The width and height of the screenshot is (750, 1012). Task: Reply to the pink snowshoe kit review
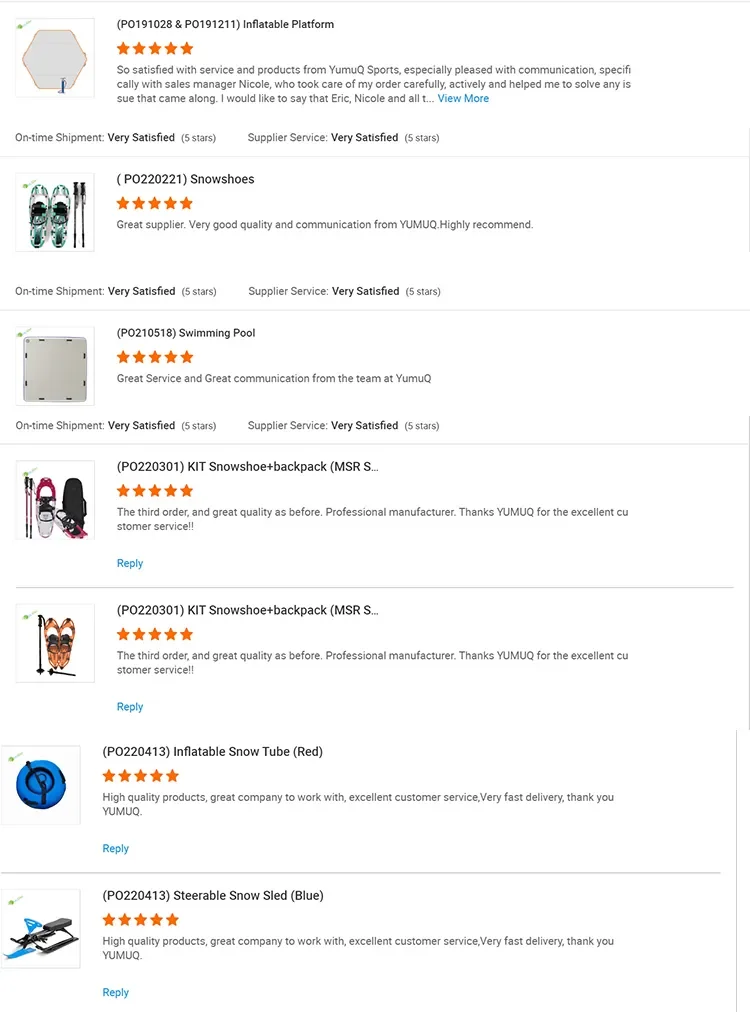click(x=130, y=563)
